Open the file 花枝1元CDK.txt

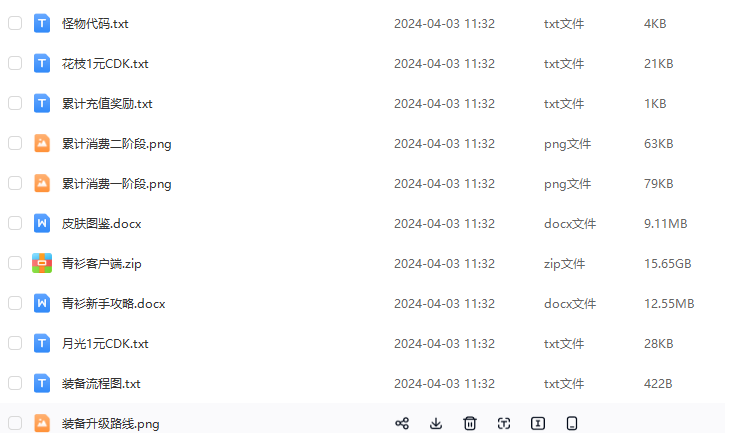[x=105, y=63]
